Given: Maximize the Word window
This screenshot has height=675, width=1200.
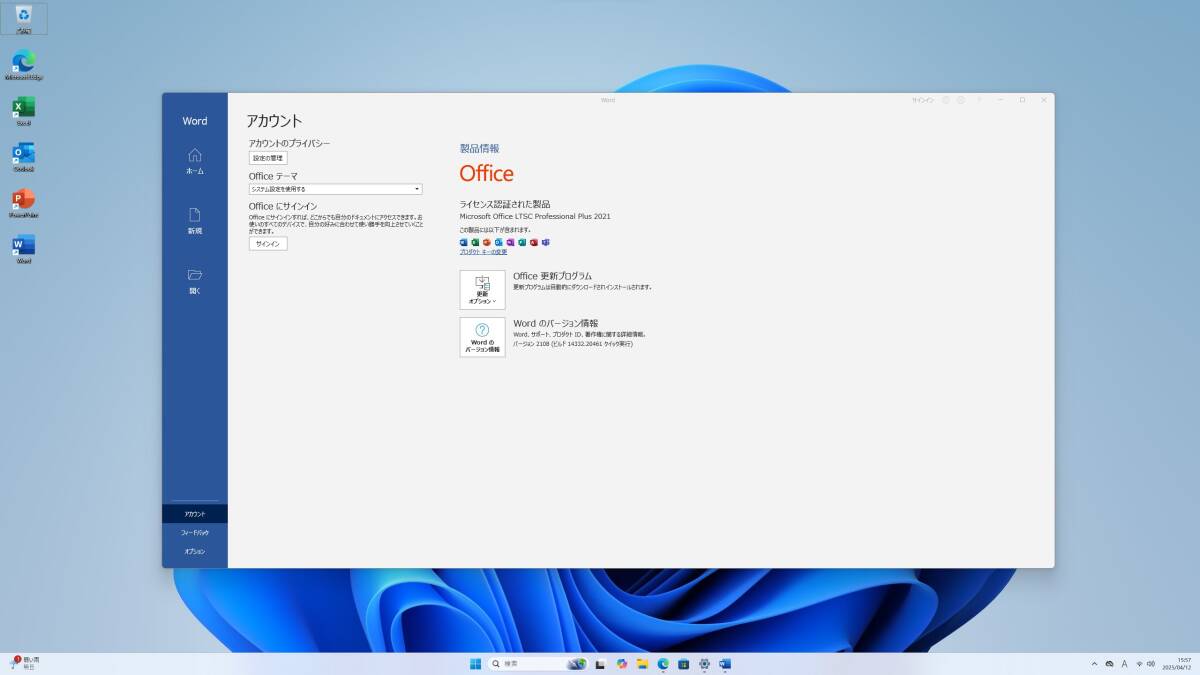Looking at the screenshot, I should click(x=1022, y=100).
